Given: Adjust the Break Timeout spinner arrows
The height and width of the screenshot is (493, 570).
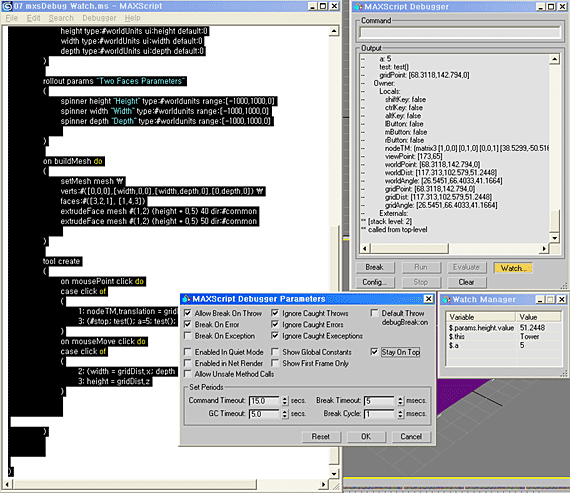Looking at the screenshot, I should coord(400,401).
